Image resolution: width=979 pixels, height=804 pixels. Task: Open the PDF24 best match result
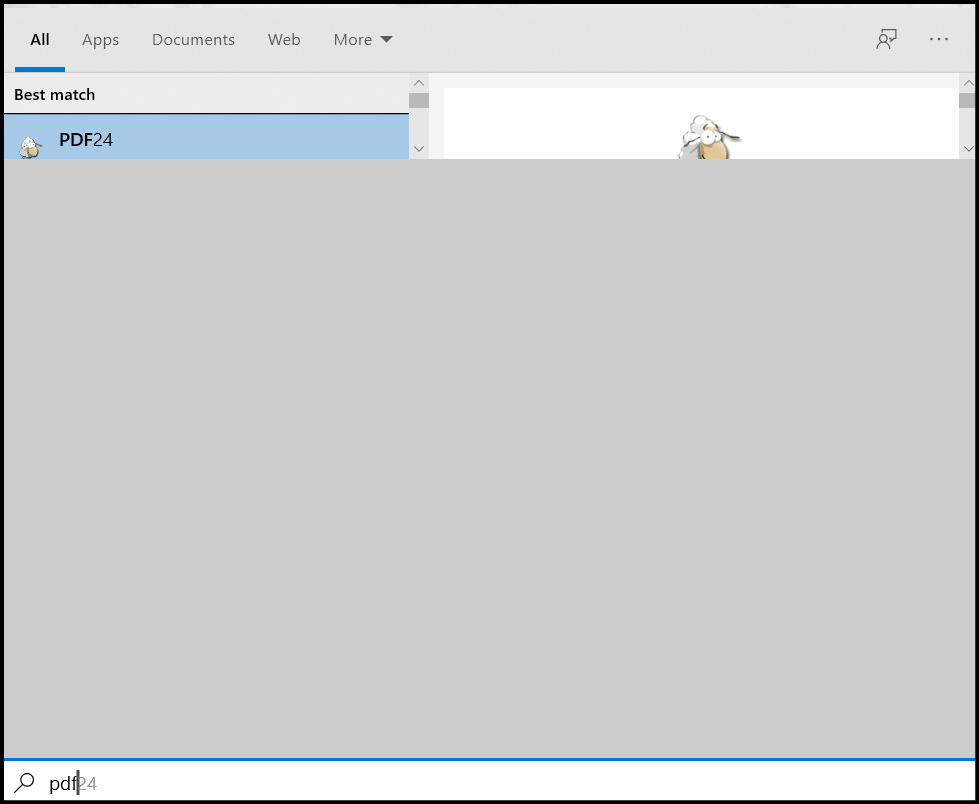(206, 137)
